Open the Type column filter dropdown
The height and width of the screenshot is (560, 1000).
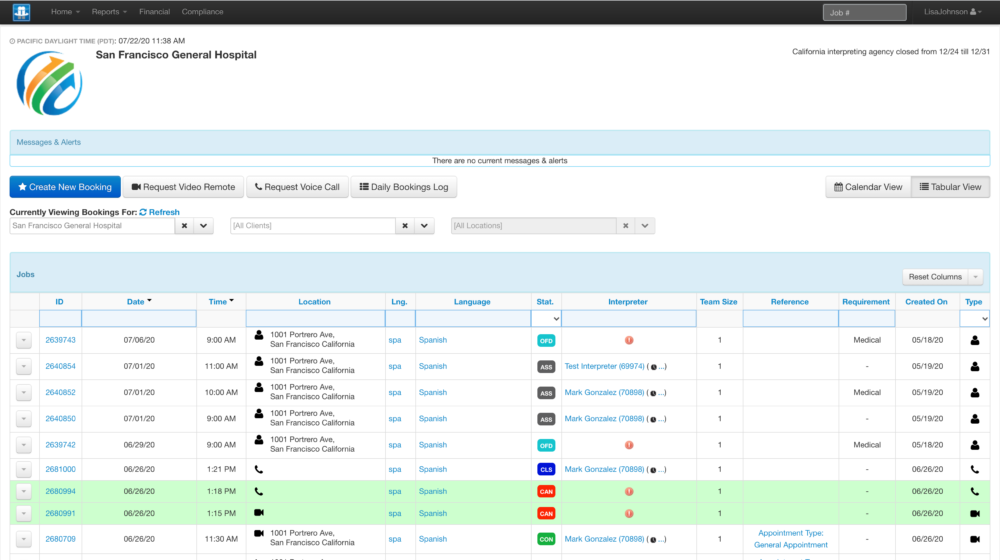click(974, 318)
